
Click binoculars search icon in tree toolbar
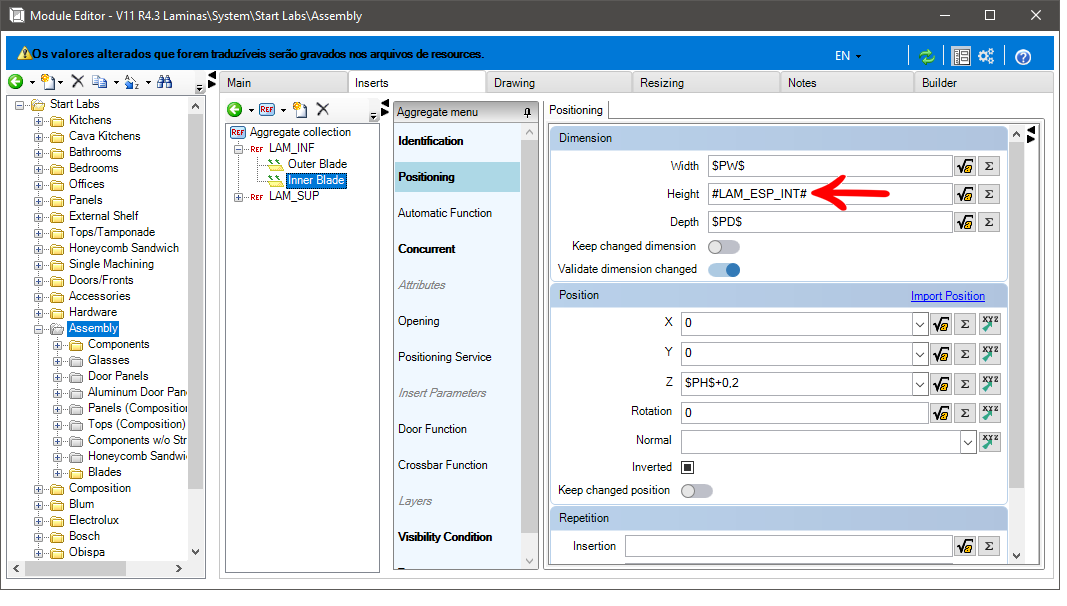pos(165,82)
